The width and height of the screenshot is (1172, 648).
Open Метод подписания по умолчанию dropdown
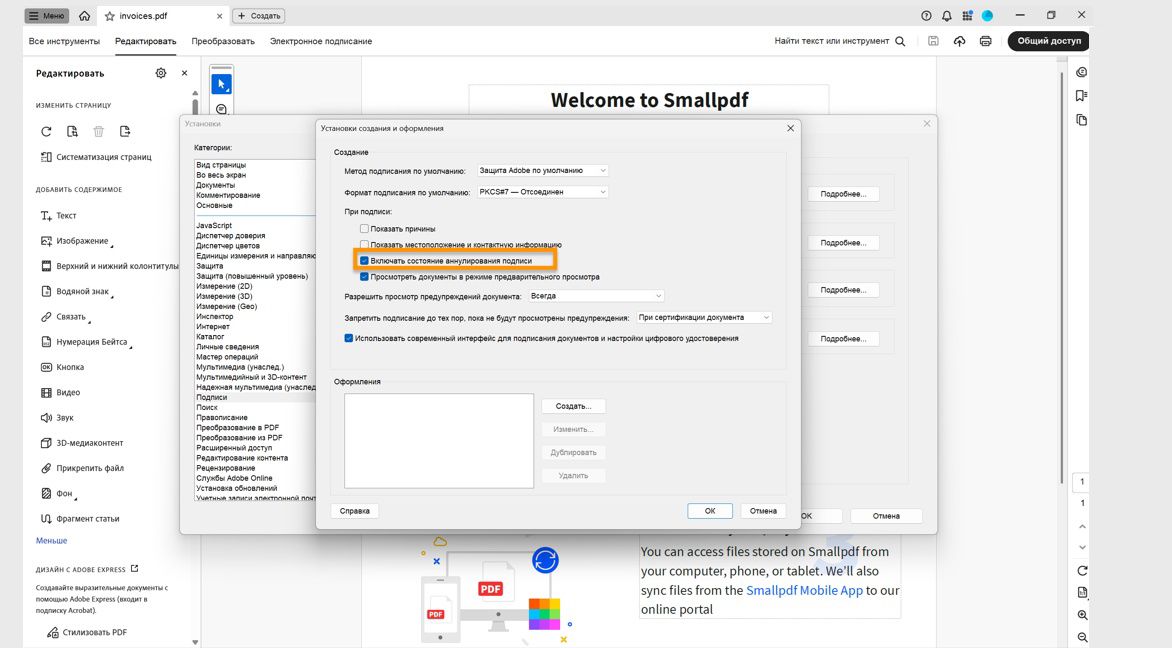coord(543,170)
